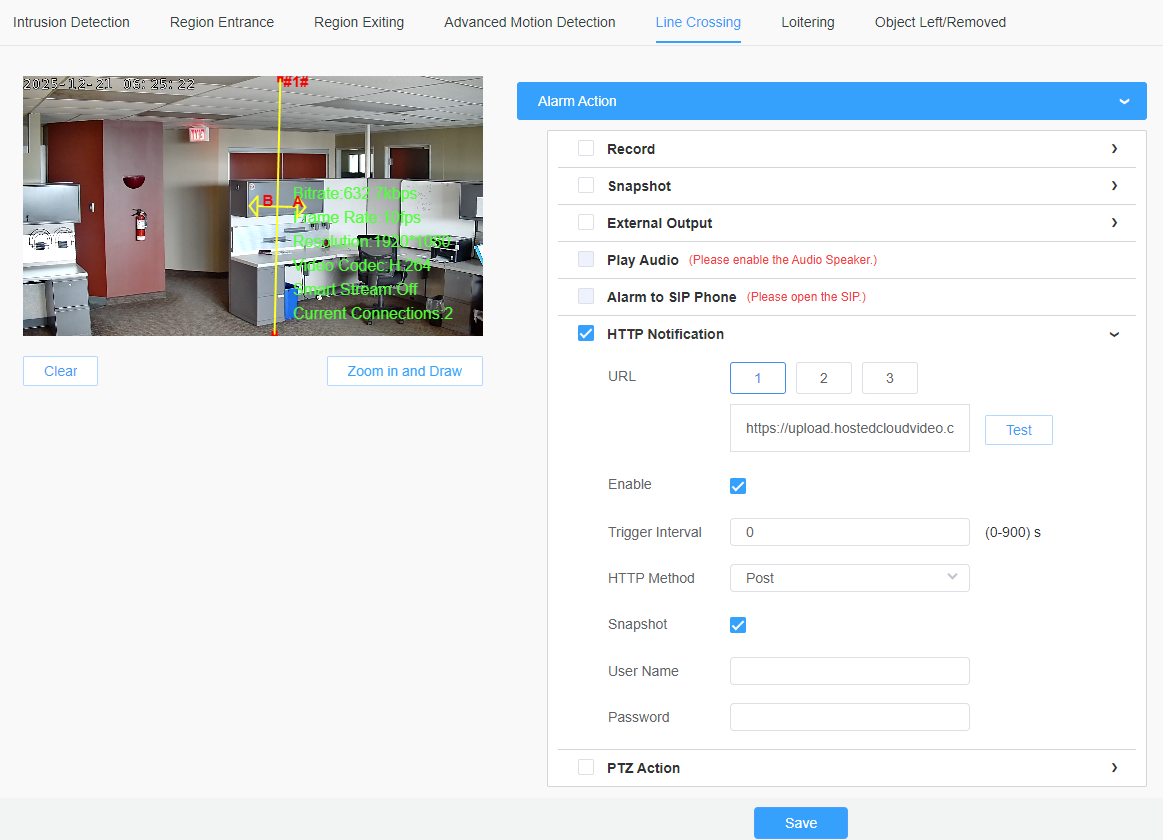
Task: Uncheck the Enable checkbox for the URL
Action: [738, 486]
